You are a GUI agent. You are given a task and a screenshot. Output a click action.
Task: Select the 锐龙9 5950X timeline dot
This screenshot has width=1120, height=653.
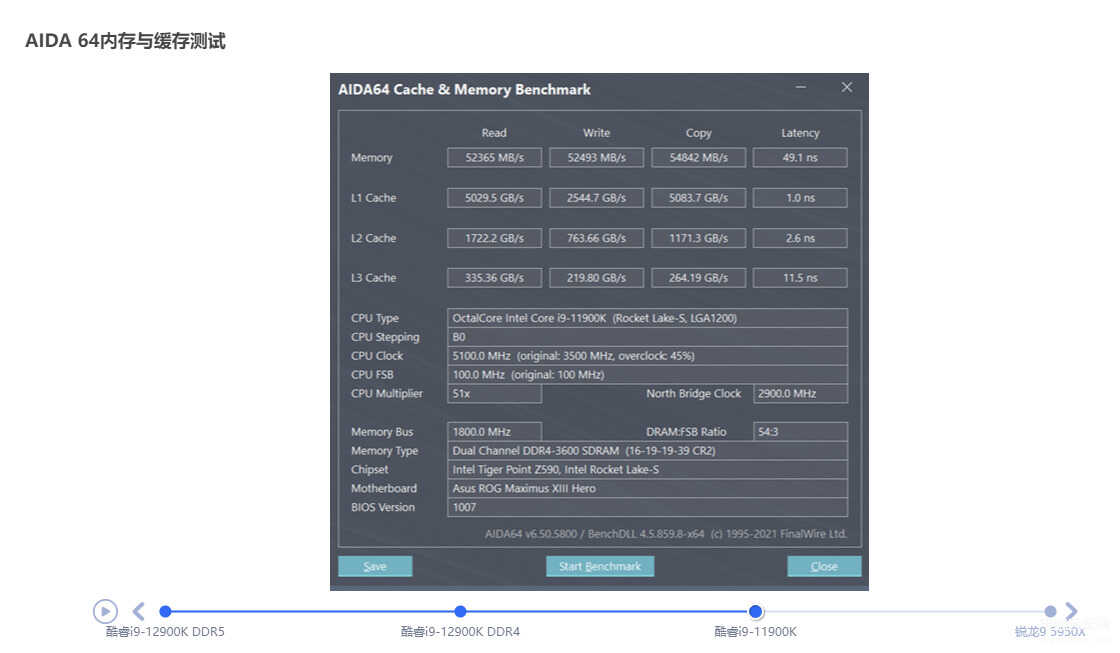[1050, 612]
